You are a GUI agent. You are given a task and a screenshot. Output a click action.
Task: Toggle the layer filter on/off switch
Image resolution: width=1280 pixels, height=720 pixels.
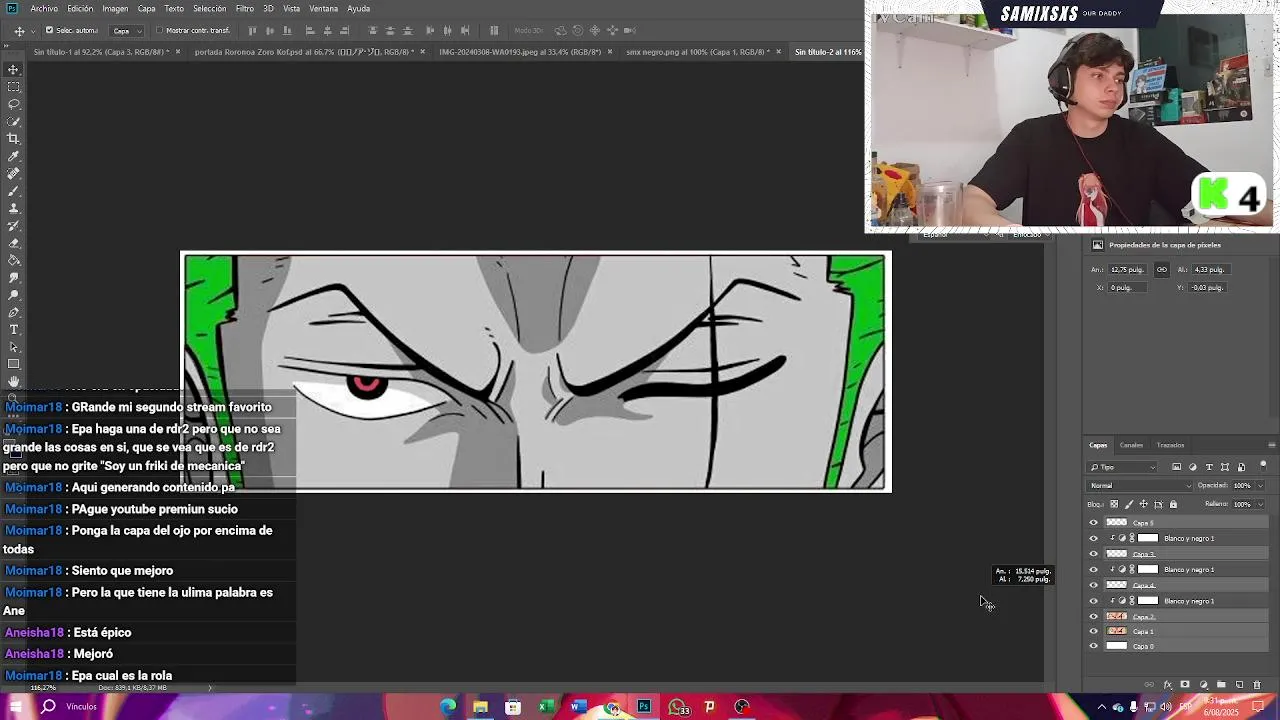coord(1263,466)
